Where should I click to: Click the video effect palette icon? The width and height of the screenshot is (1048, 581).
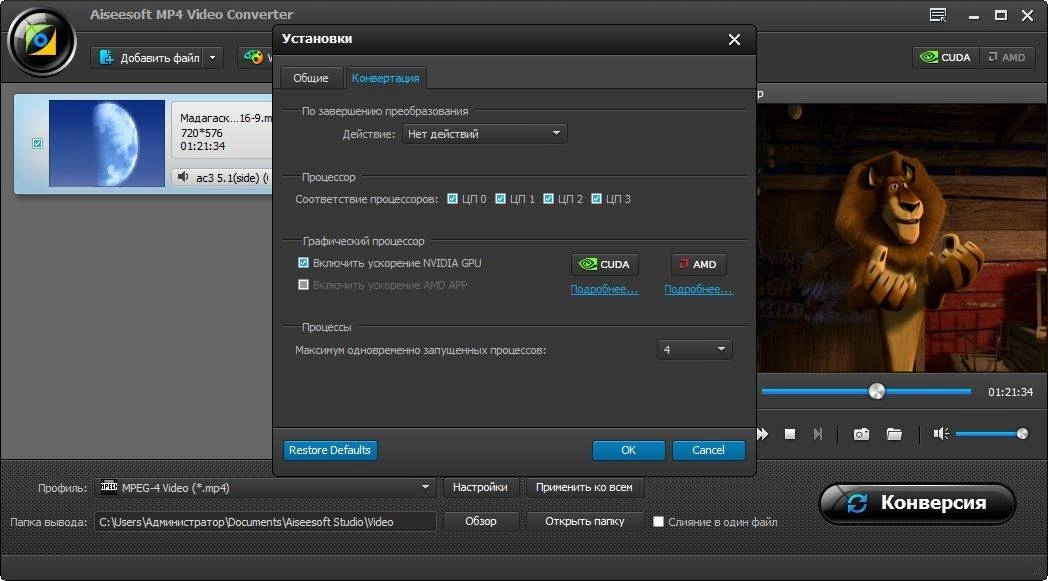(253, 57)
